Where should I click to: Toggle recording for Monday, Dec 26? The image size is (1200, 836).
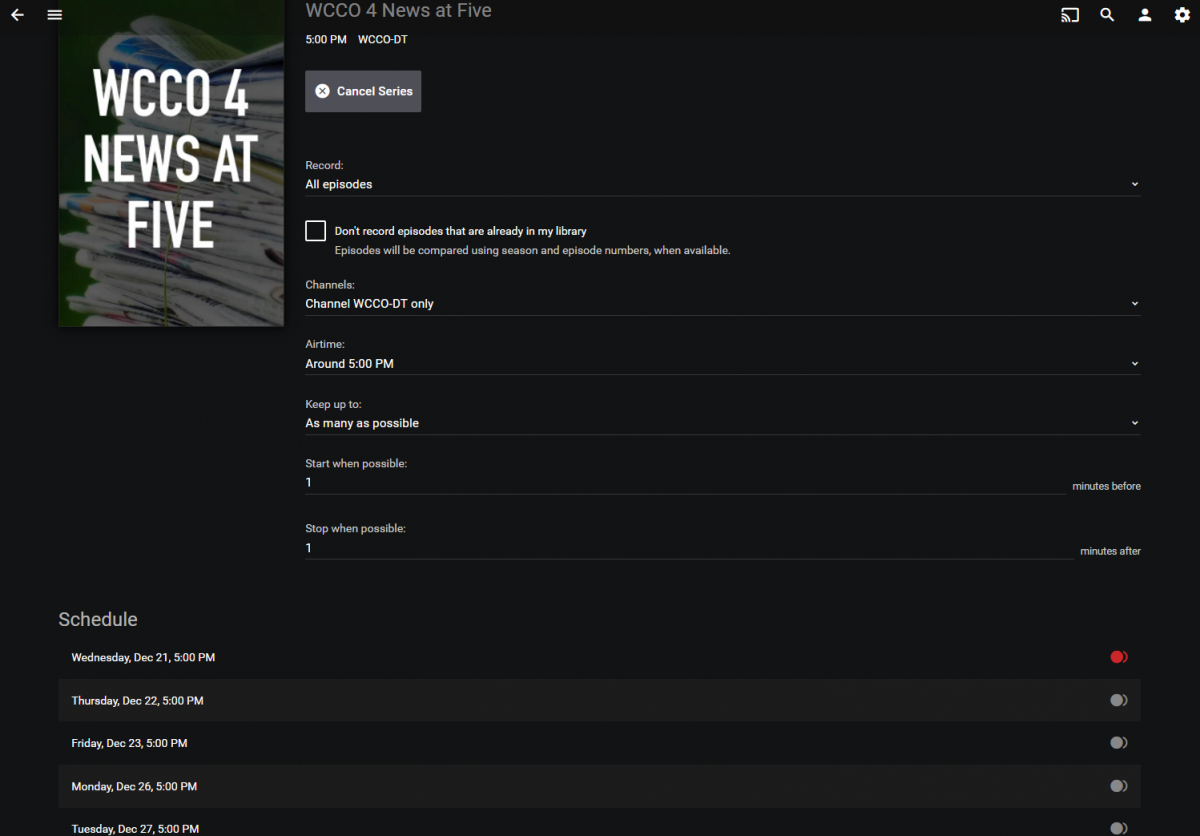pos(1119,786)
